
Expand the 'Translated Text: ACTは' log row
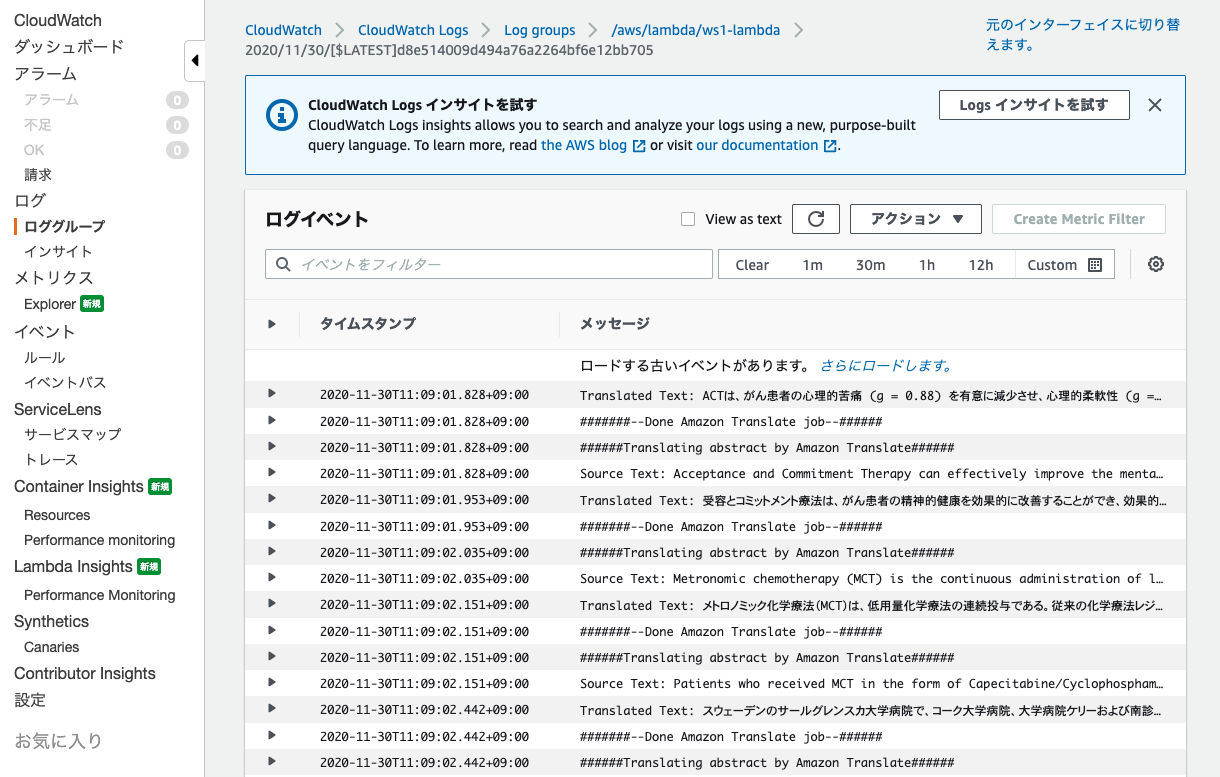[272, 394]
